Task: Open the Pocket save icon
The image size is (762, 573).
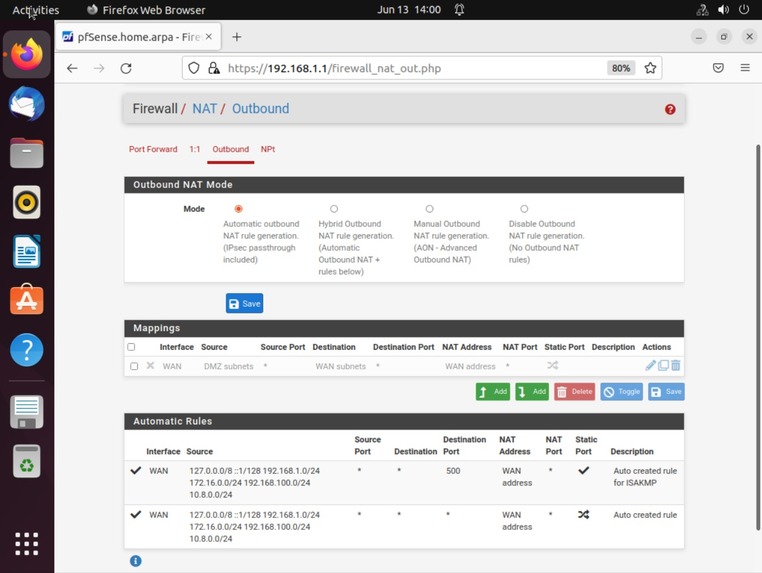Action: pos(718,68)
